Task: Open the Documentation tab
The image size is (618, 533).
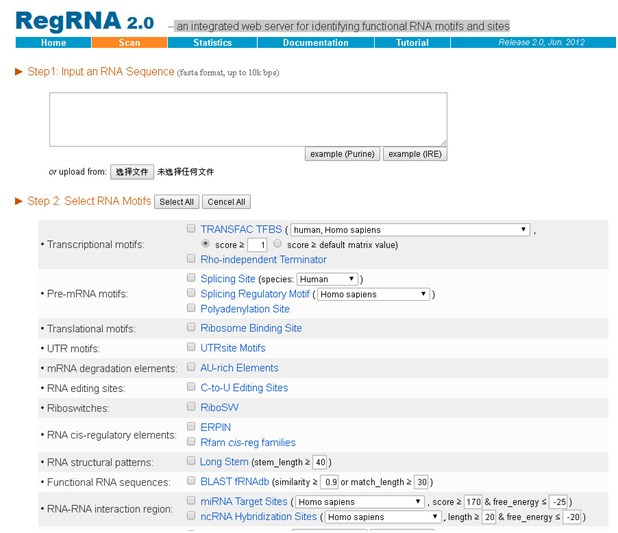Action: coord(315,43)
